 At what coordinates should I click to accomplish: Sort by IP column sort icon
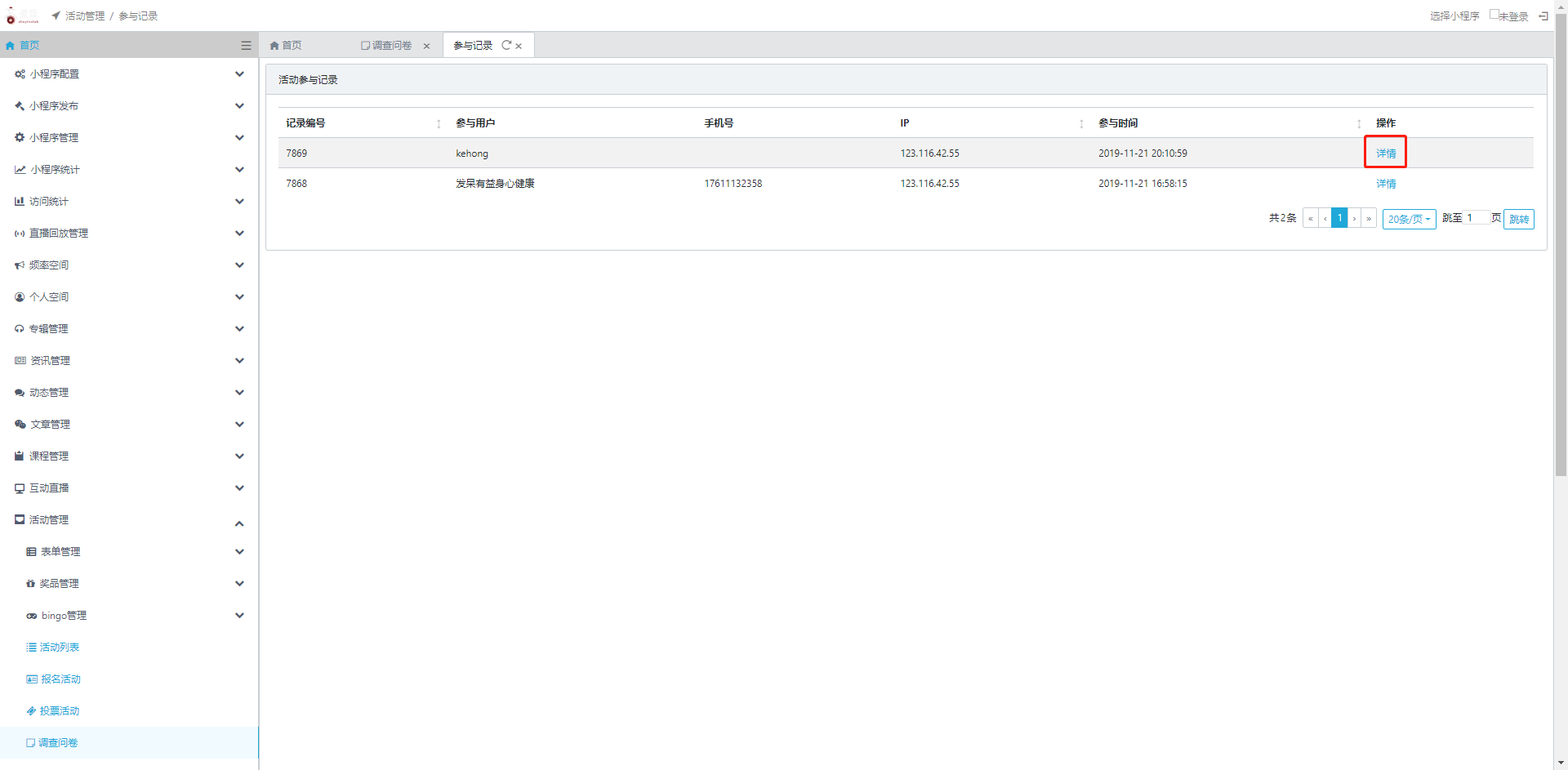click(x=1081, y=124)
